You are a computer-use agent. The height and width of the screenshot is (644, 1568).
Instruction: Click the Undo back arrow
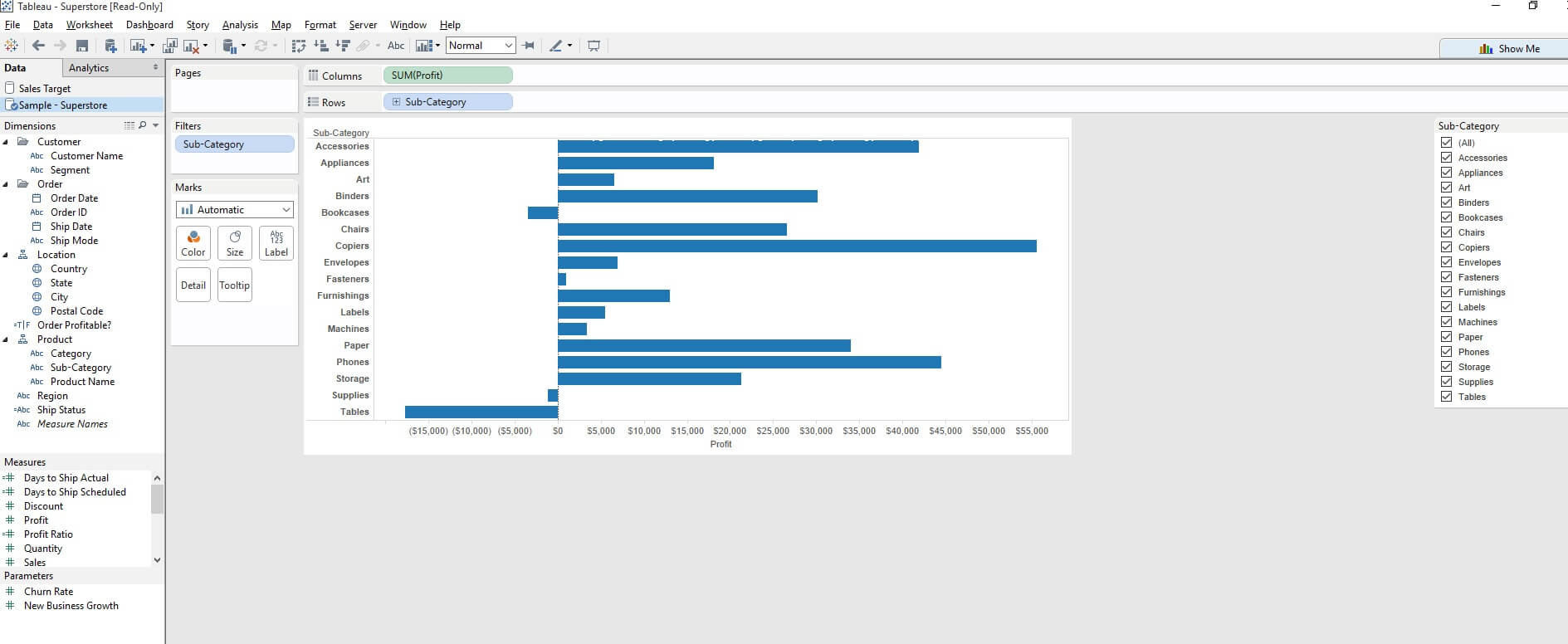38,46
